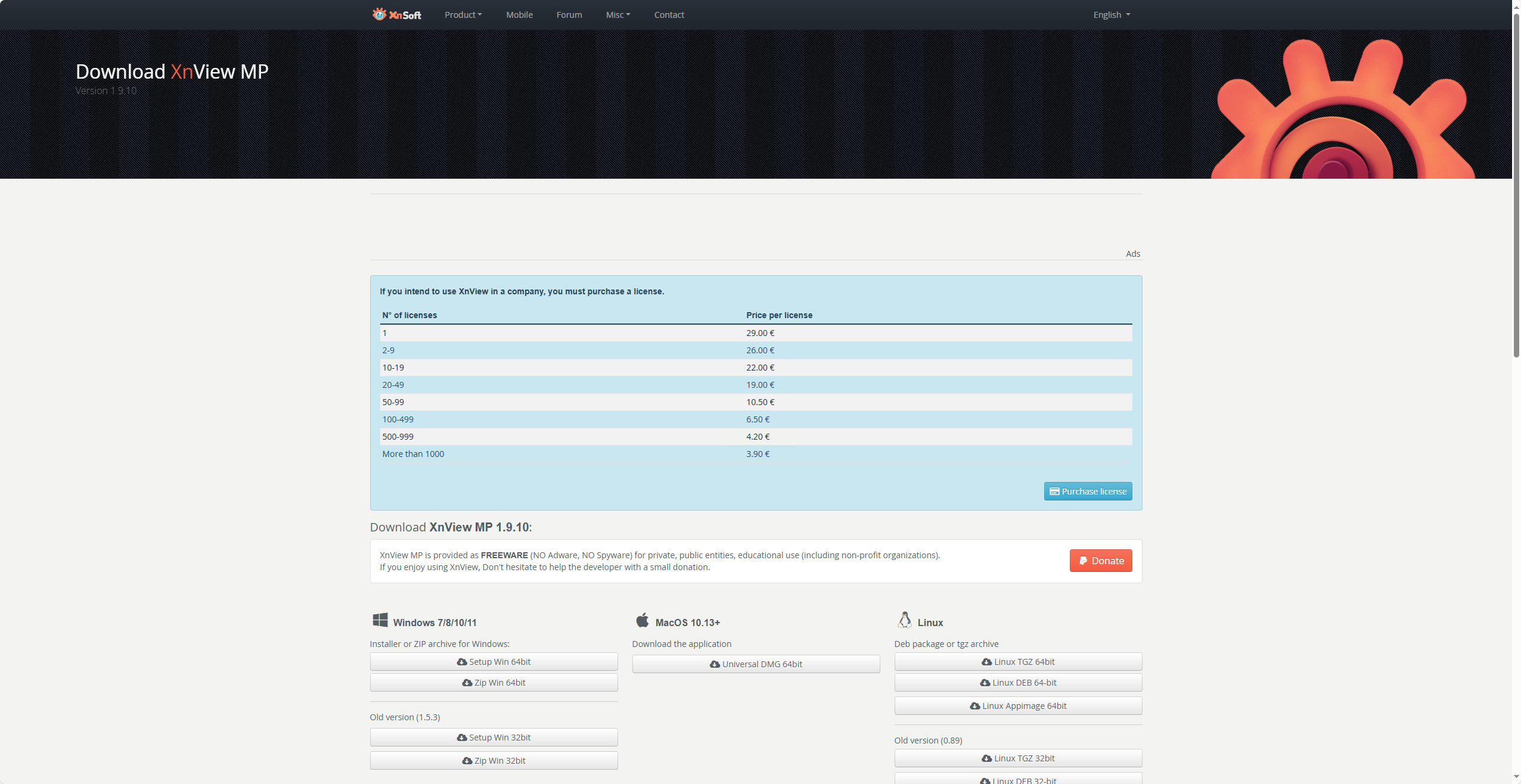This screenshot has width=1521, height=784.
Task: Download Setup Win 64bit installer
Action: tap(493, 662)
